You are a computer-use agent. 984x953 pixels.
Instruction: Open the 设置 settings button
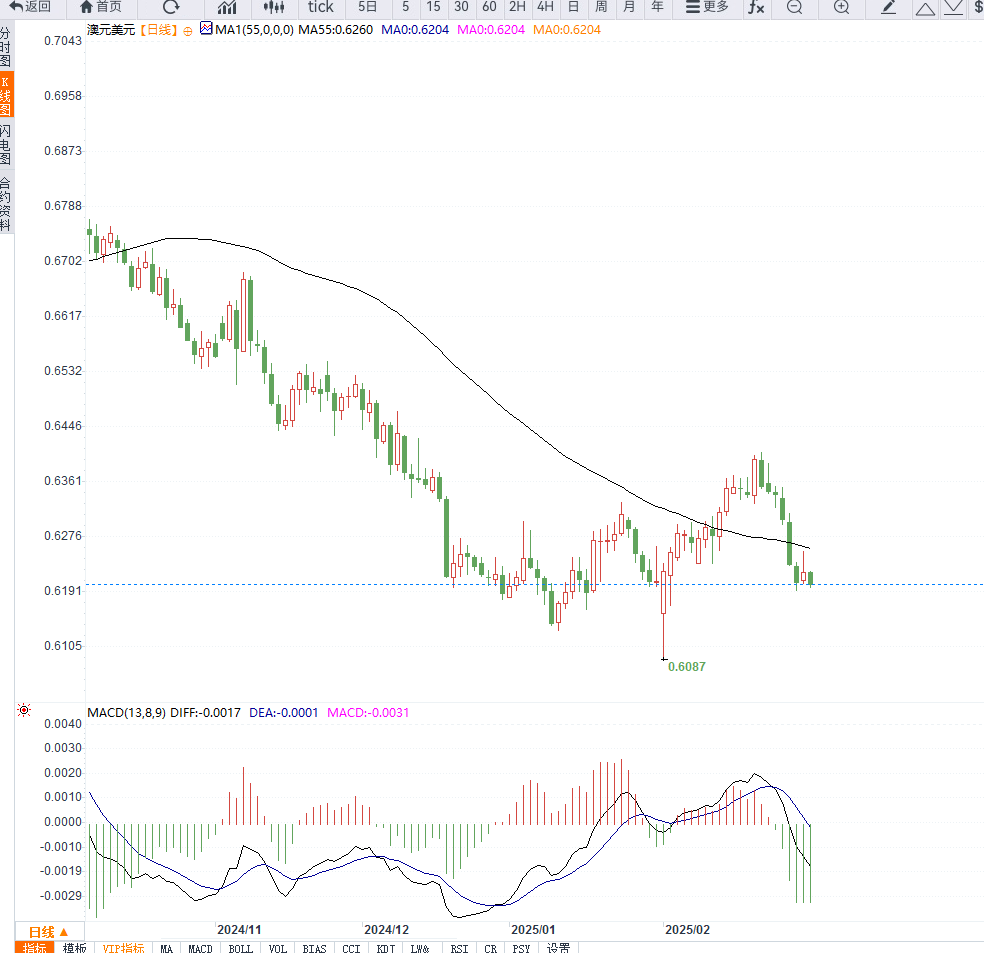click(x=558, y=948)
